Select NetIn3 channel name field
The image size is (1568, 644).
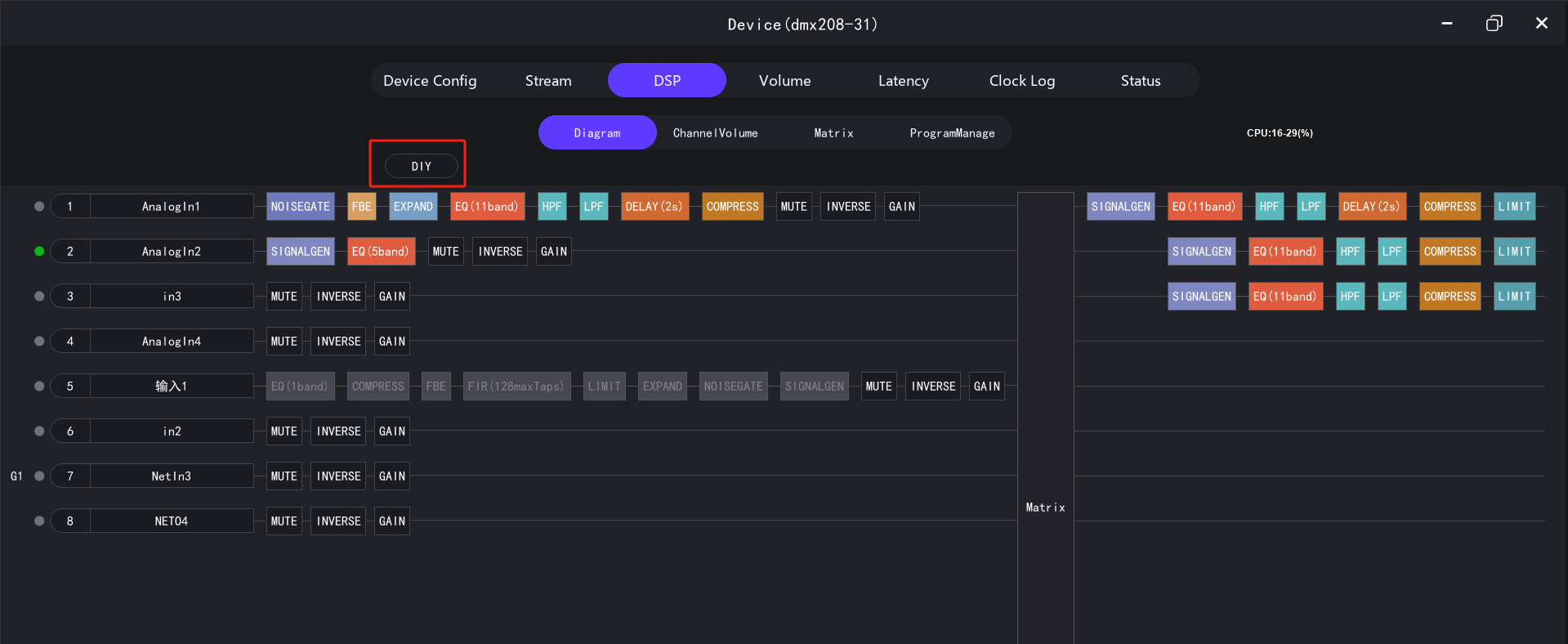coord(172,476)
